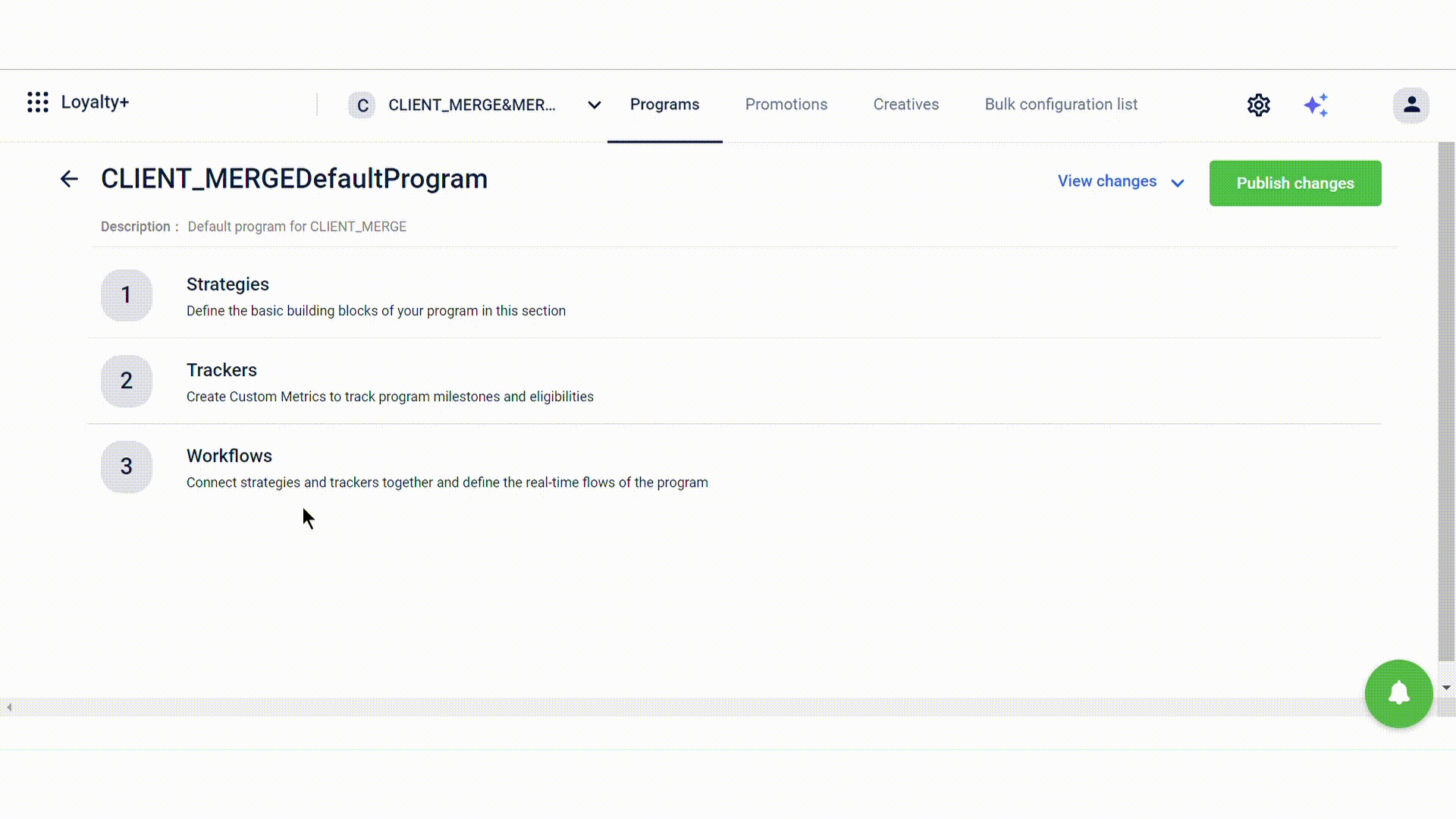The image size is (1456, 819).
Task: Expand the CLIENT_MERGE account selector
Action: point(594,104)
